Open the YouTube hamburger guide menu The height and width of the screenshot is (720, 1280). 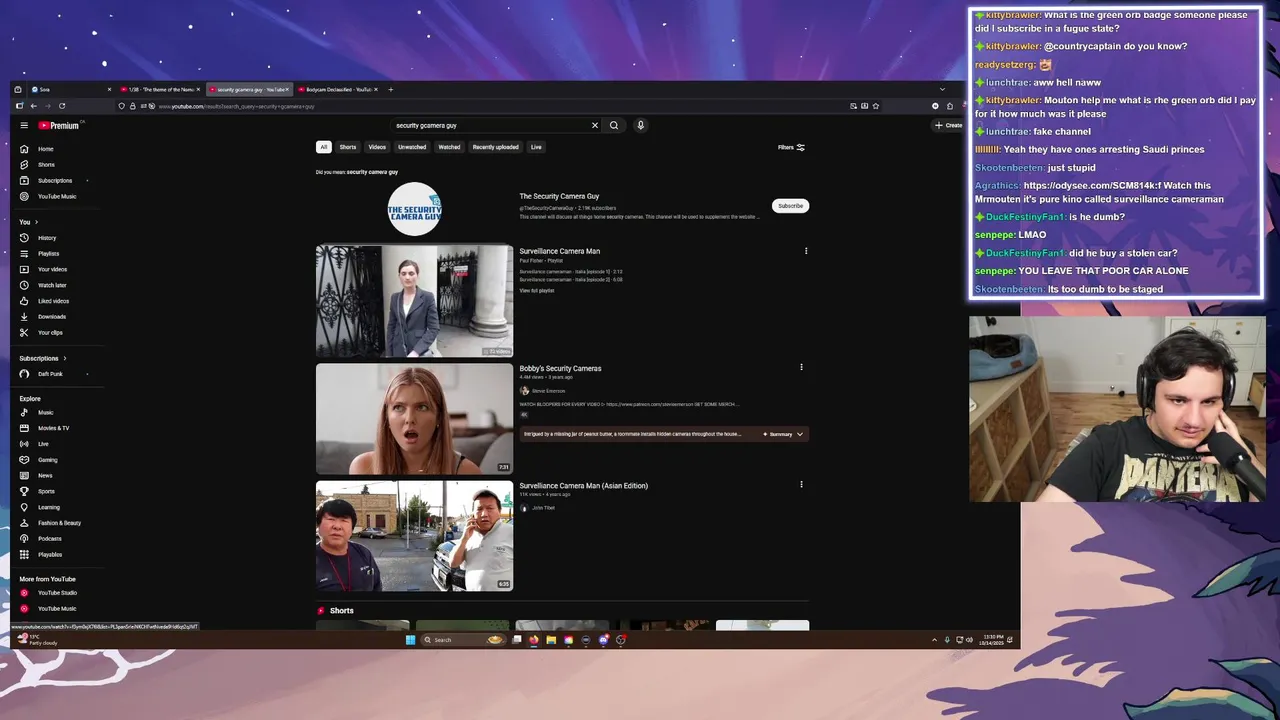click(24, 125)
